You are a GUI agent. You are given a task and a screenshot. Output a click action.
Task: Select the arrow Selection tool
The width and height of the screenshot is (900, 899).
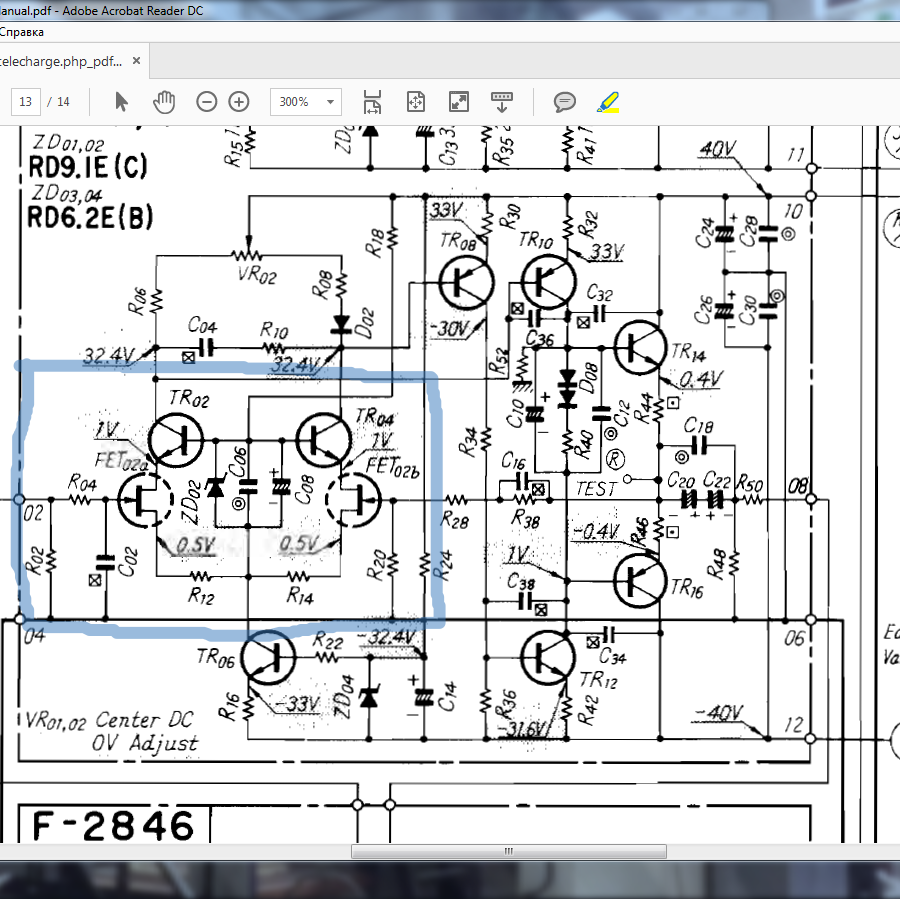[121, 102]
